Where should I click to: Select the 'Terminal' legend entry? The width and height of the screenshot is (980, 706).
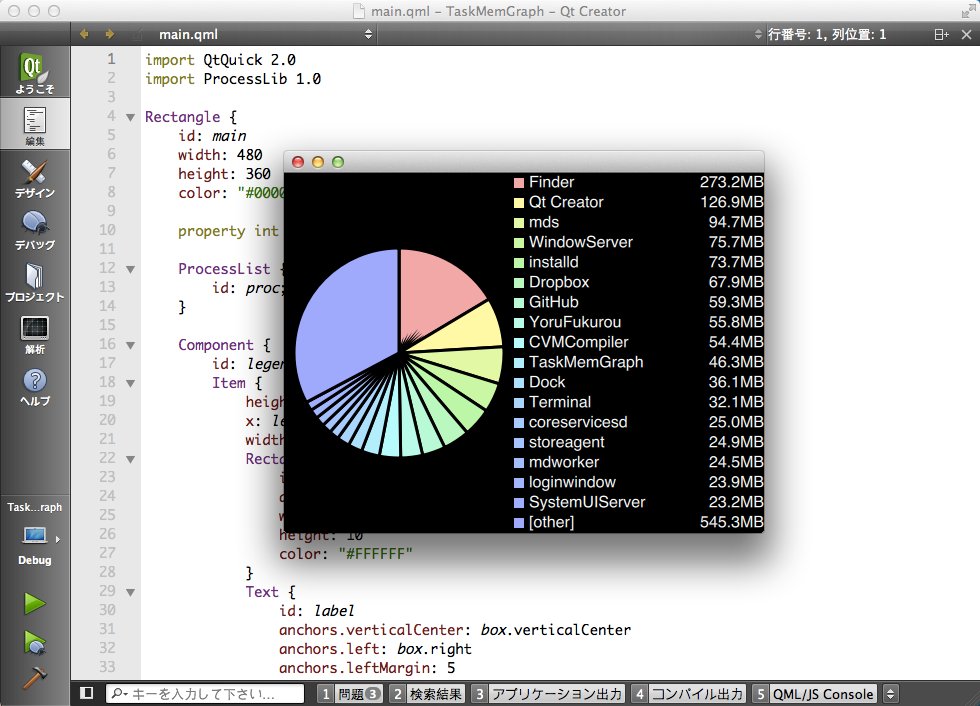coord(560,402)
